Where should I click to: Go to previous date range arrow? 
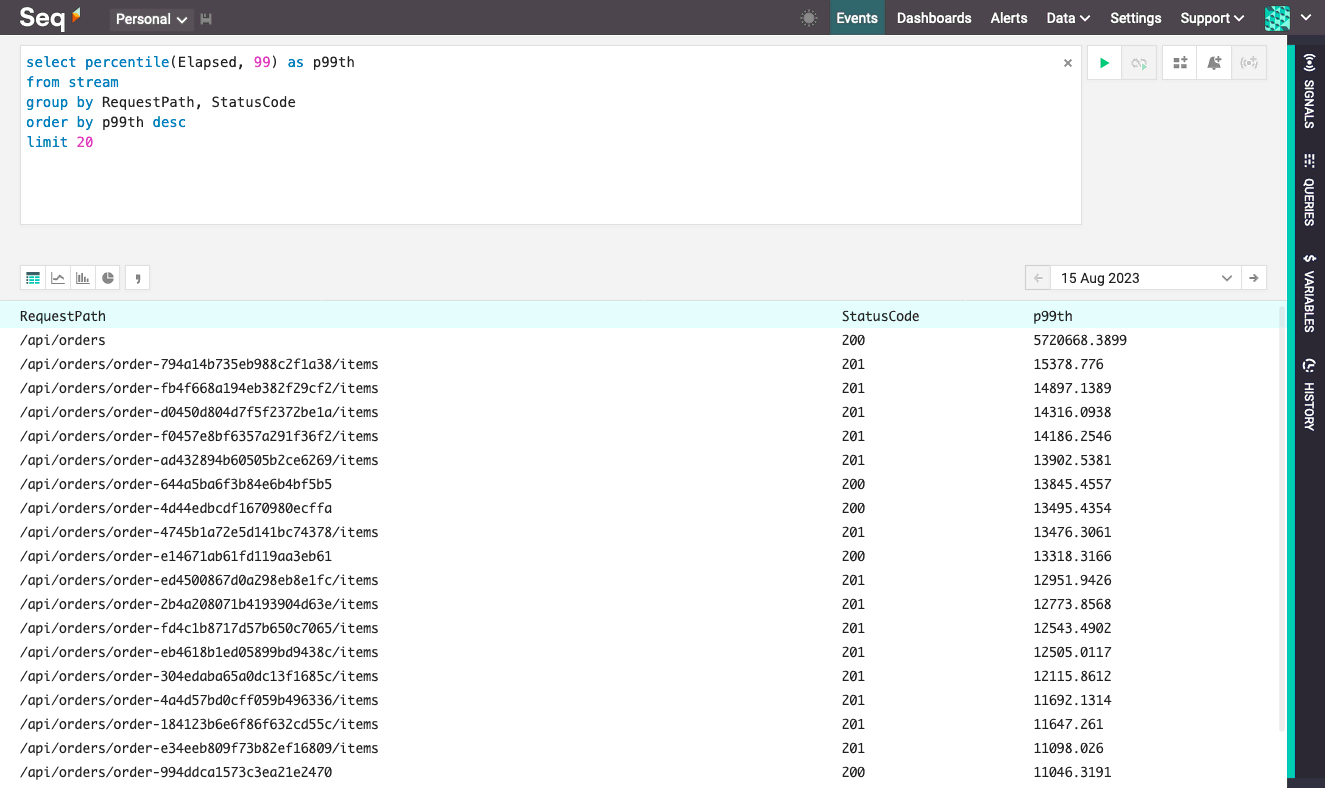1038,278
